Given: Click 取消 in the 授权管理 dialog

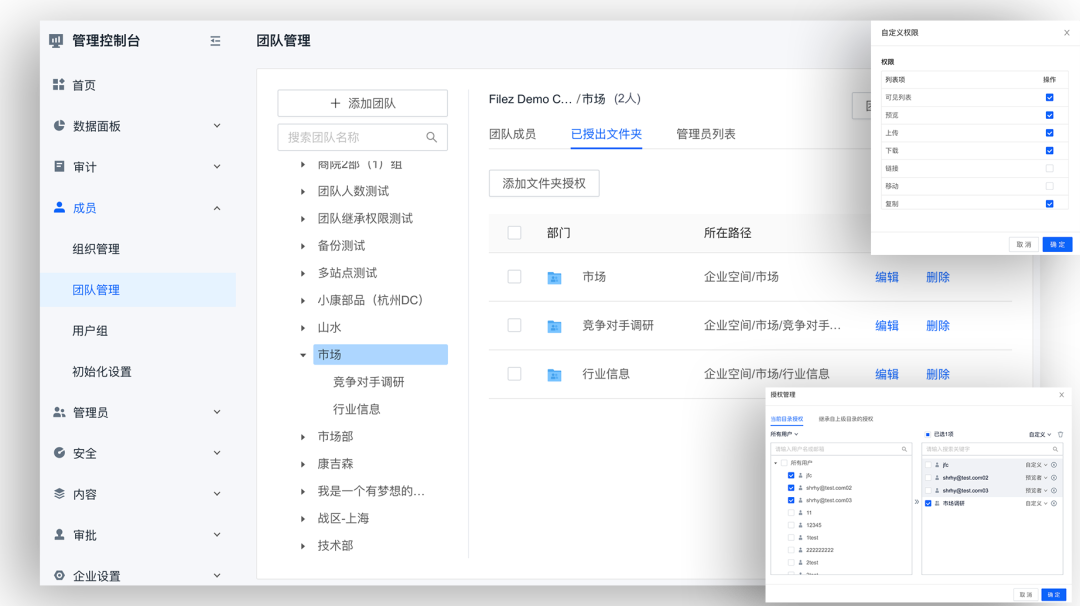Looking at the screenshot, I should [1026, 594].
